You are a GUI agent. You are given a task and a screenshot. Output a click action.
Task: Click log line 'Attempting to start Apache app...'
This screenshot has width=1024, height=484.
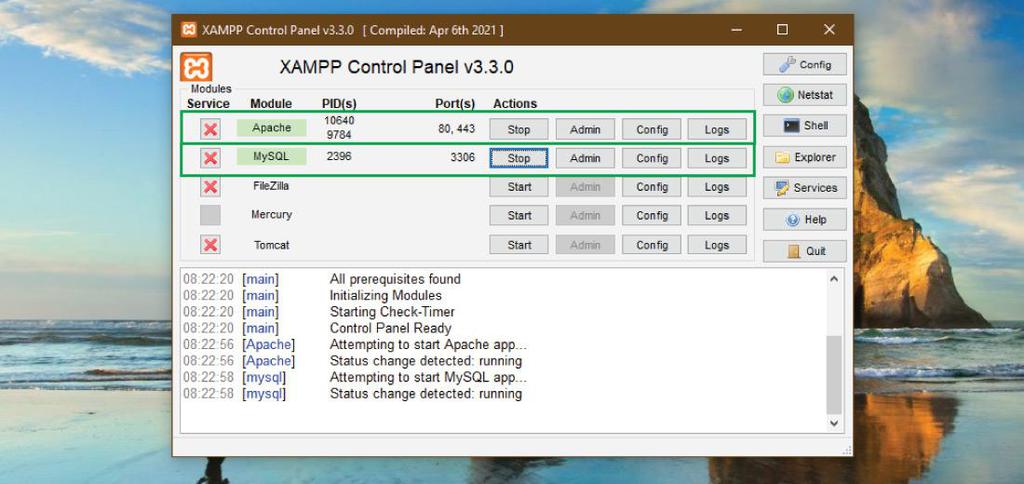point(428,344)
